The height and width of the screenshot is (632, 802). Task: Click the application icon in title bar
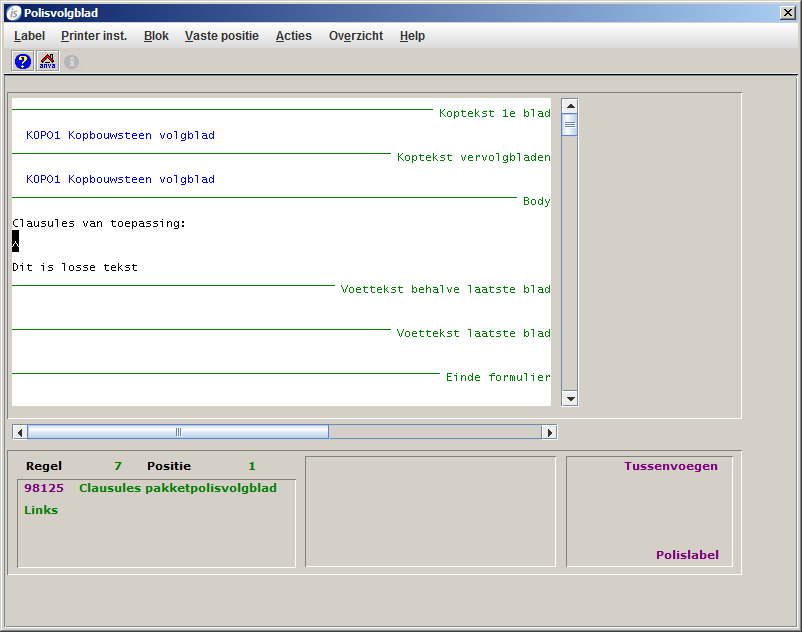point(13,13)
